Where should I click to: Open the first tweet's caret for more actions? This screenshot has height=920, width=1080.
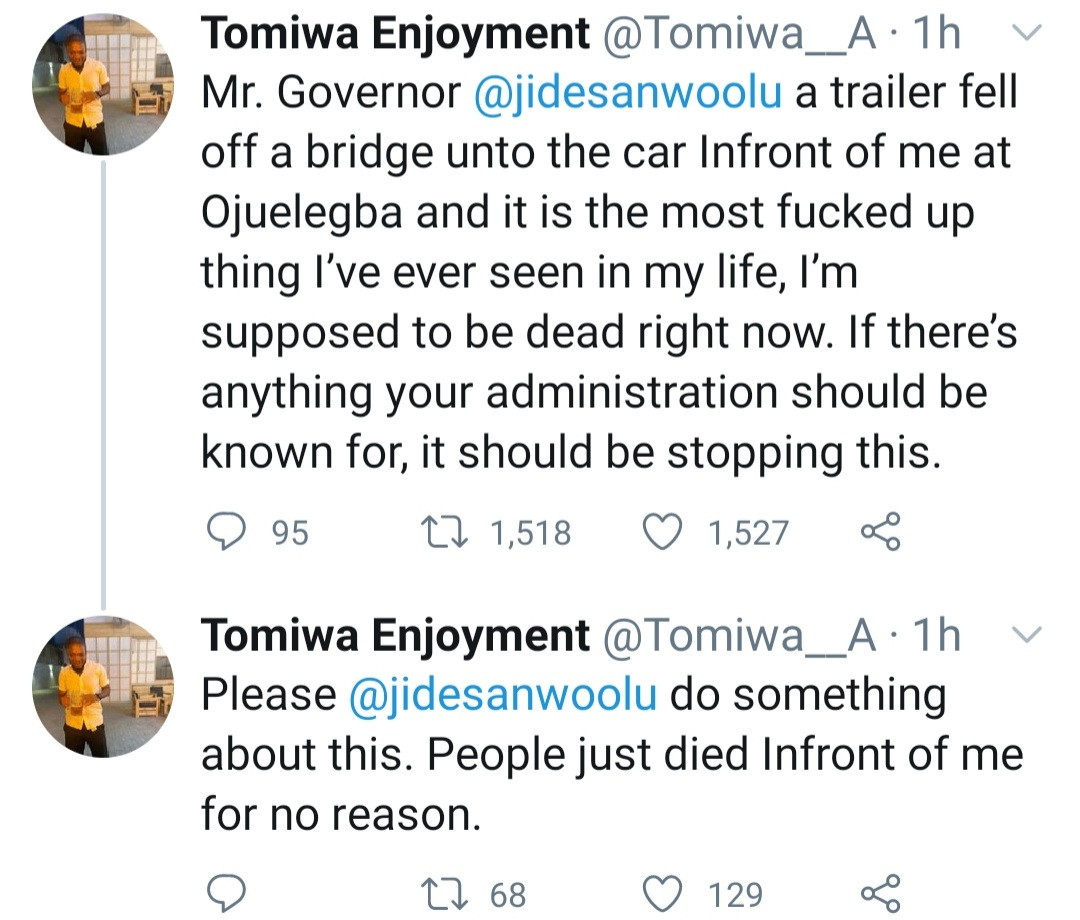click(1028, 32)
